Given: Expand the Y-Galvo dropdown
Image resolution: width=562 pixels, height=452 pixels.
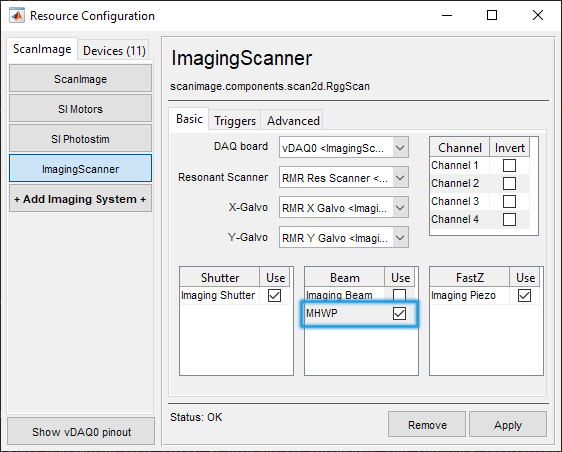Looking at the screenshot, I should [344, 238].
